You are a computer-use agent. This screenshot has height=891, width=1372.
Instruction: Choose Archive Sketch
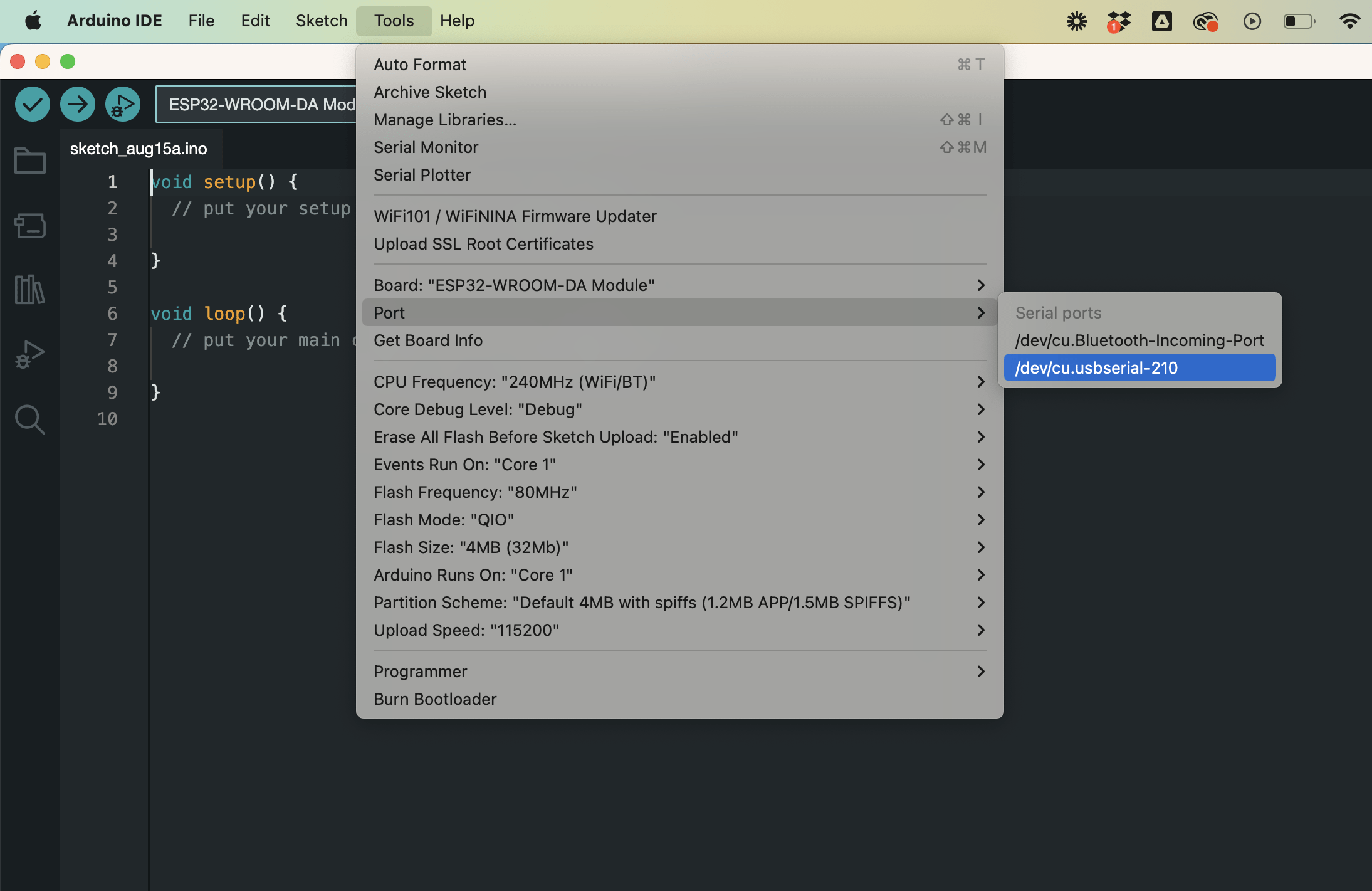679,92
